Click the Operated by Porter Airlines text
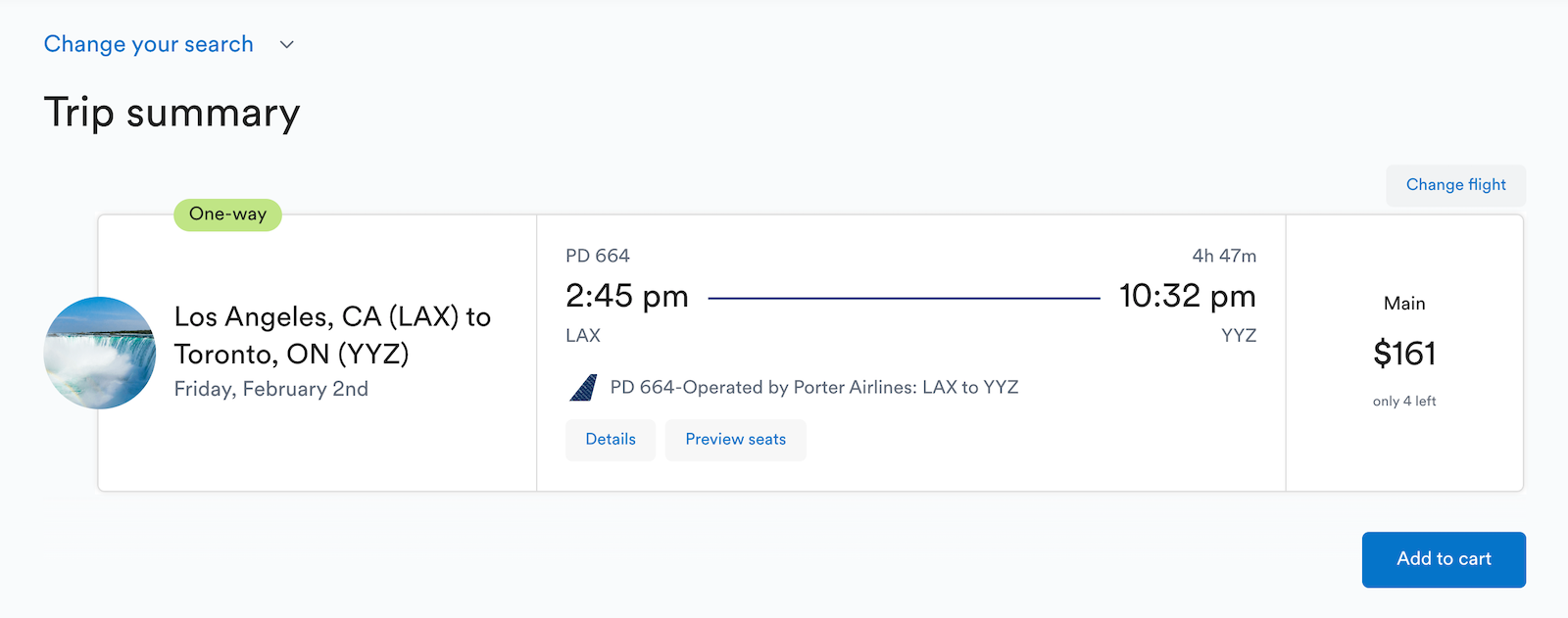 (x=814, y=388)
